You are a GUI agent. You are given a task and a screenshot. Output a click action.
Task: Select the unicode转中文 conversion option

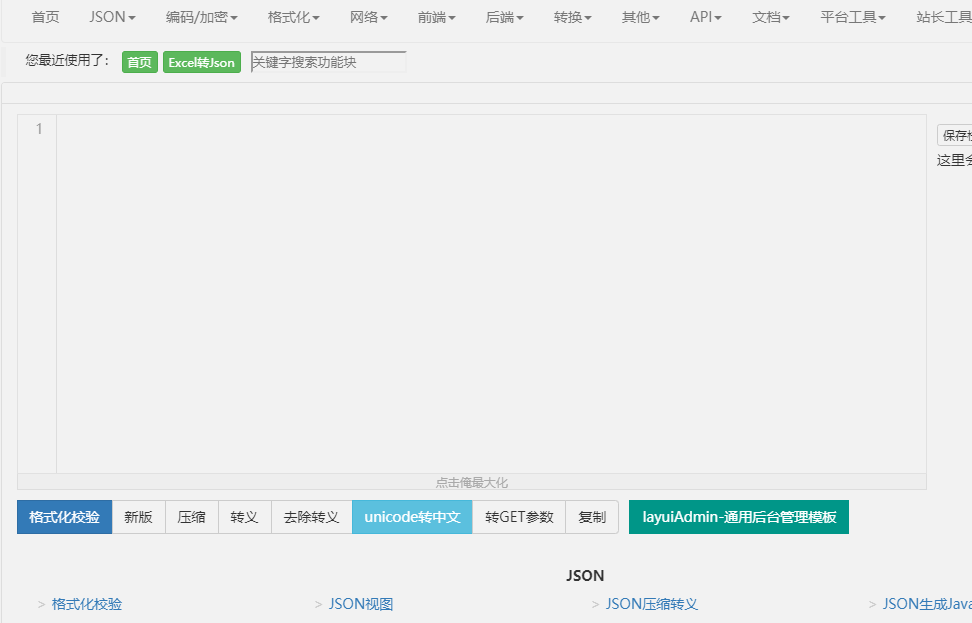coord(411,517)
